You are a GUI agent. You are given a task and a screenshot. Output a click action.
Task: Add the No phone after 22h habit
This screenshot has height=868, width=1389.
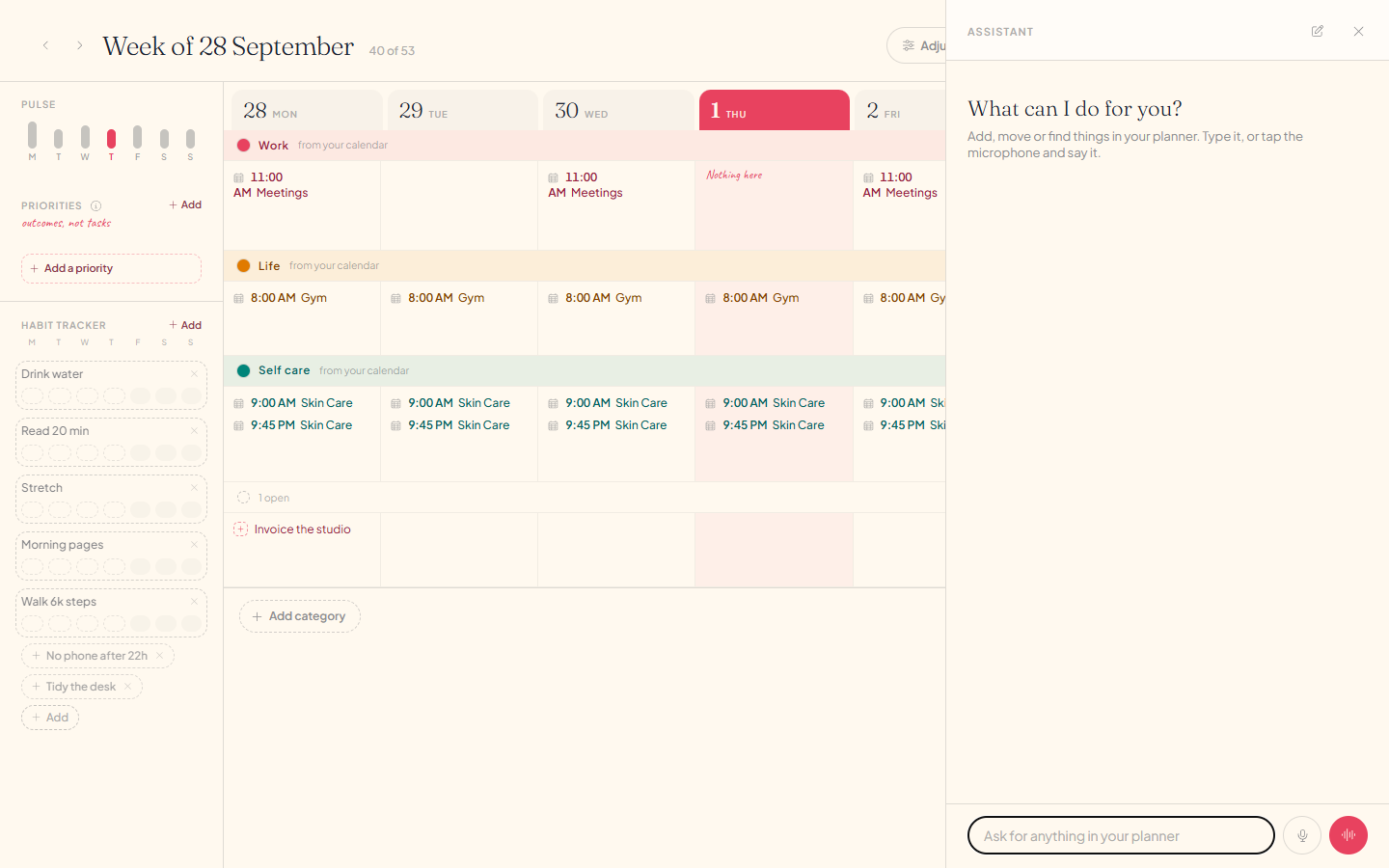pyautogui.click(x=89, y=656)
